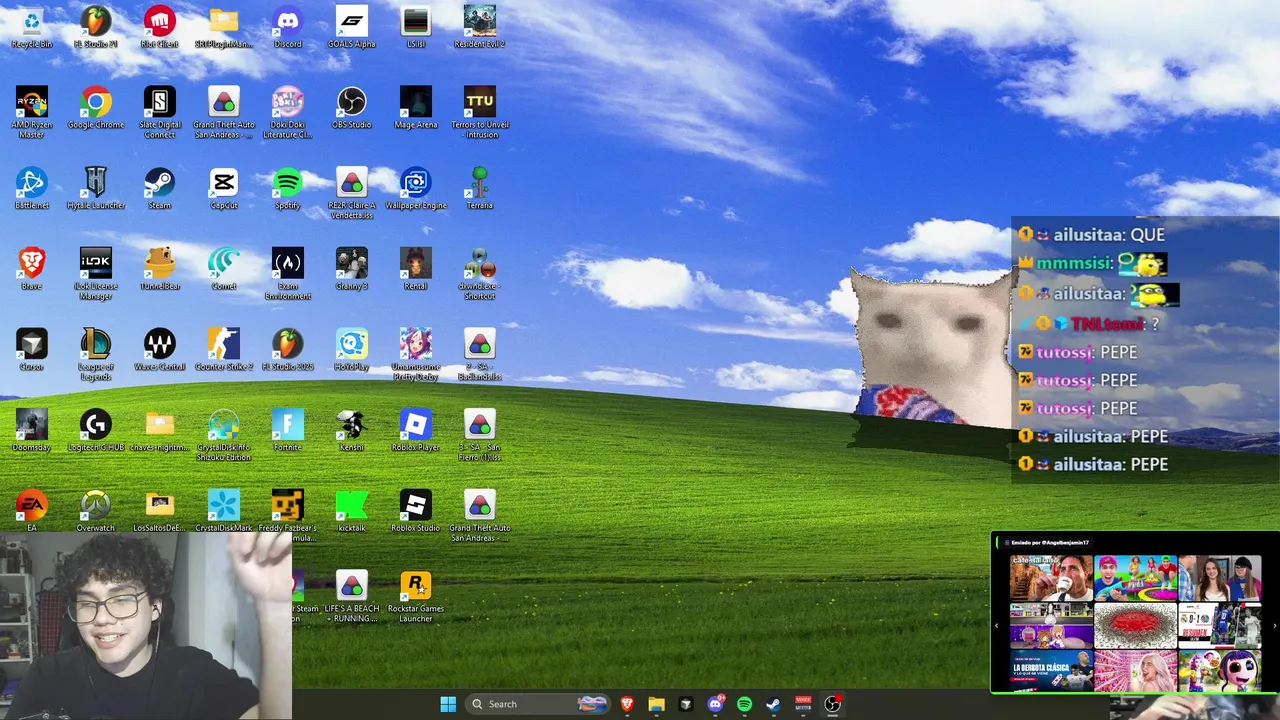Launch Fortnite
Image resolution: width=1280 pixels, height=720 pixels.
coord(287,431)
